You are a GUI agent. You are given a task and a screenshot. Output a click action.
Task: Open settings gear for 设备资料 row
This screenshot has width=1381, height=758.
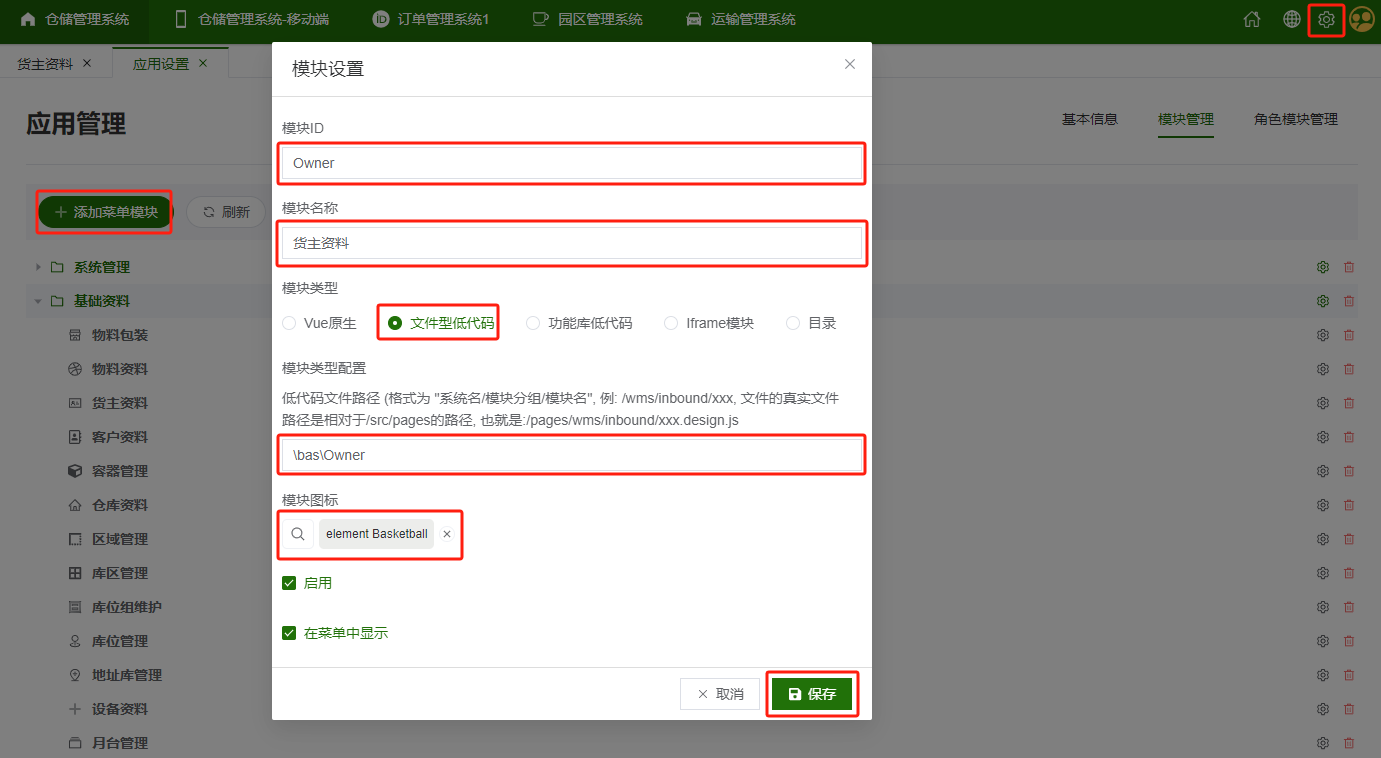1323,709
